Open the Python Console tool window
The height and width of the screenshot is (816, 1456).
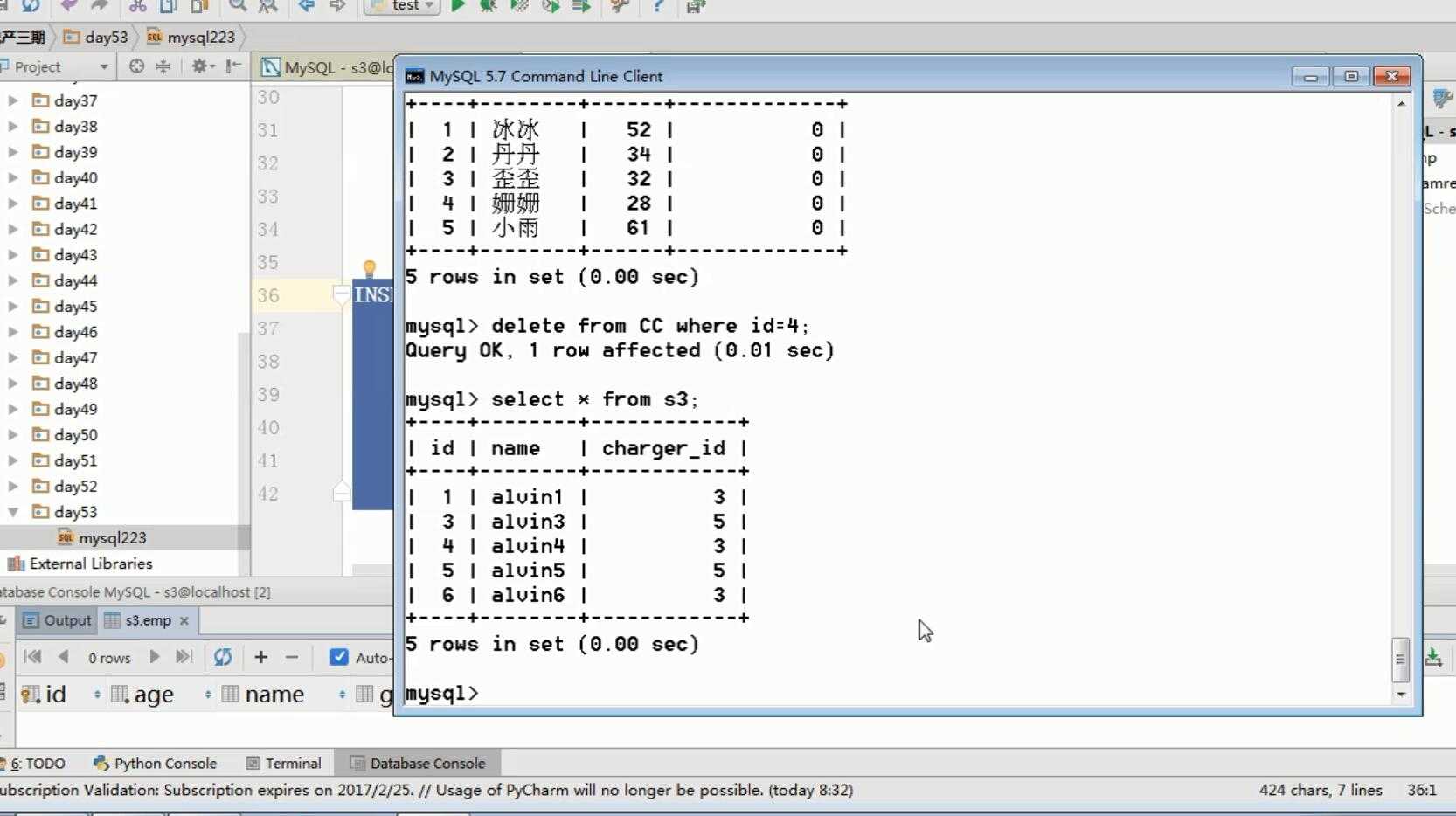[155, 763]
